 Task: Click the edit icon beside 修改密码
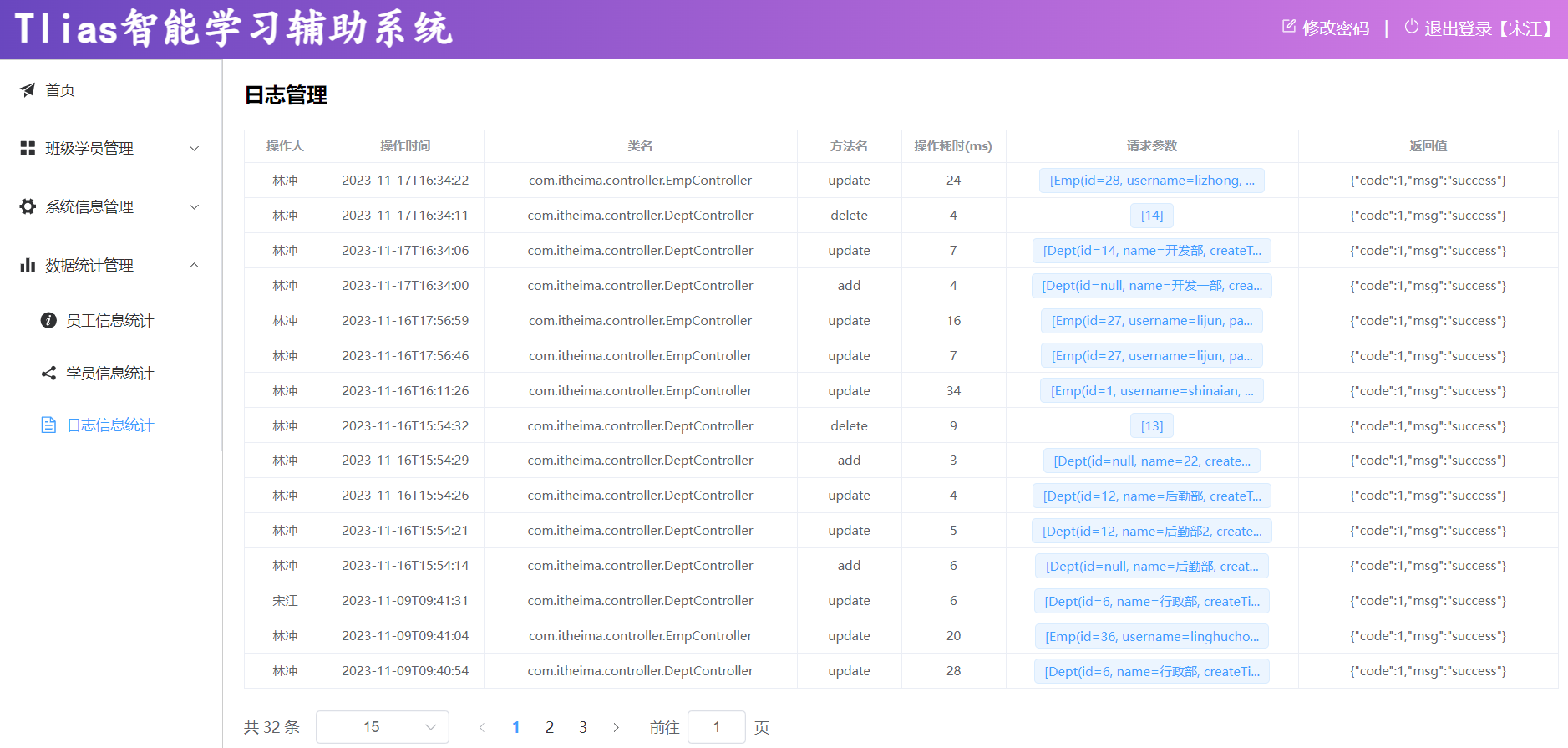[1289, 27]
